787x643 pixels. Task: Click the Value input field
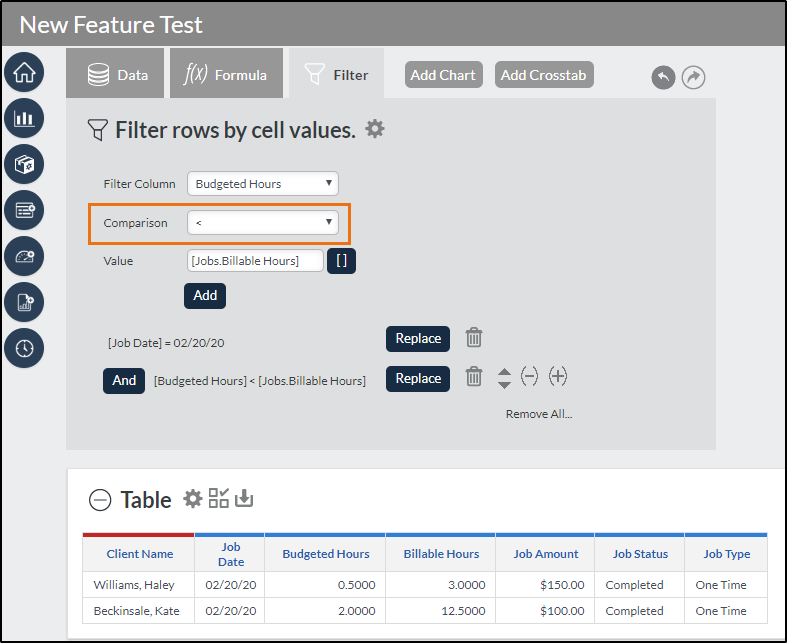(x=255, y=261)
